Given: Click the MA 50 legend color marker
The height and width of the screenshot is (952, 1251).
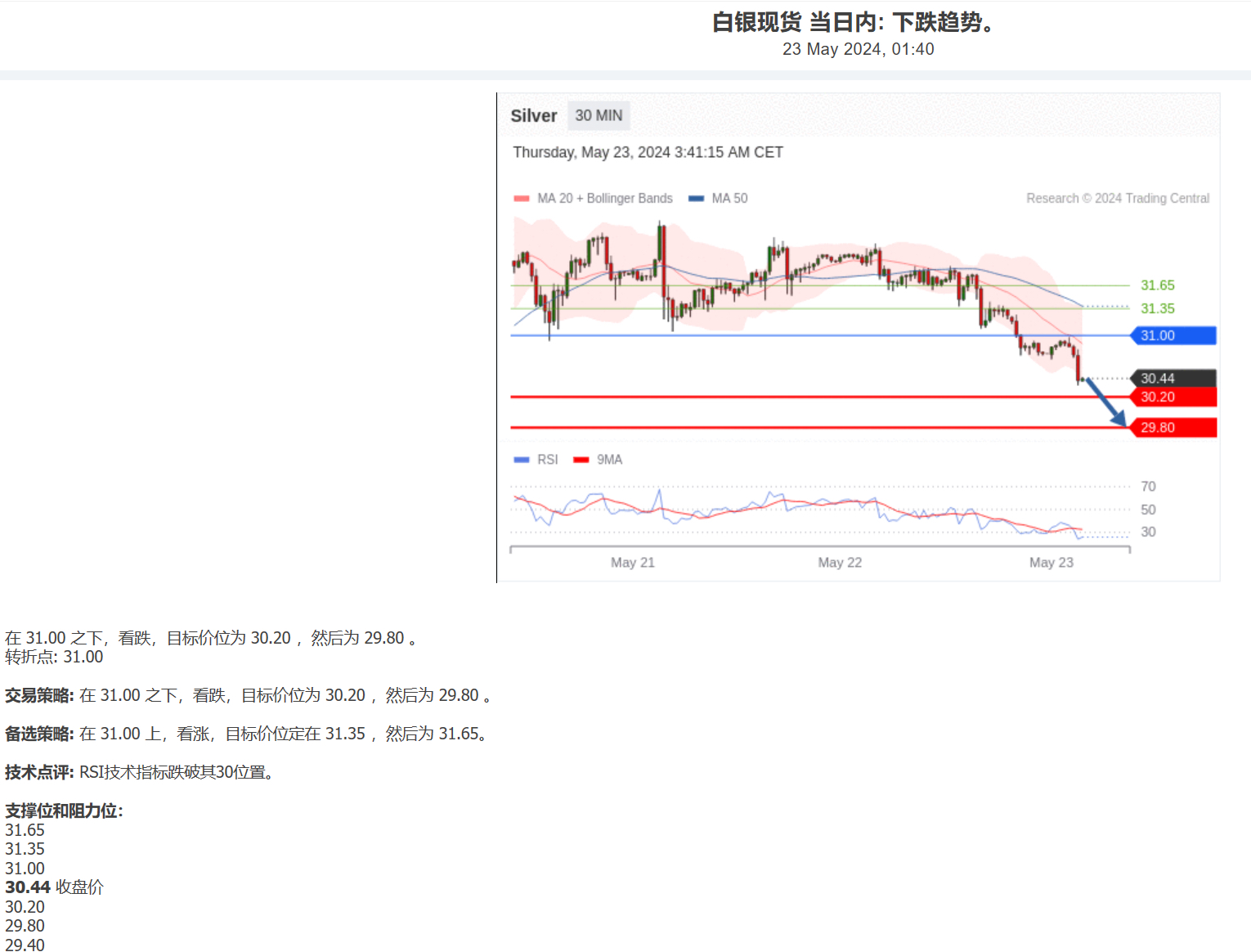Looking at the screenshot, I should coord(695,198).
